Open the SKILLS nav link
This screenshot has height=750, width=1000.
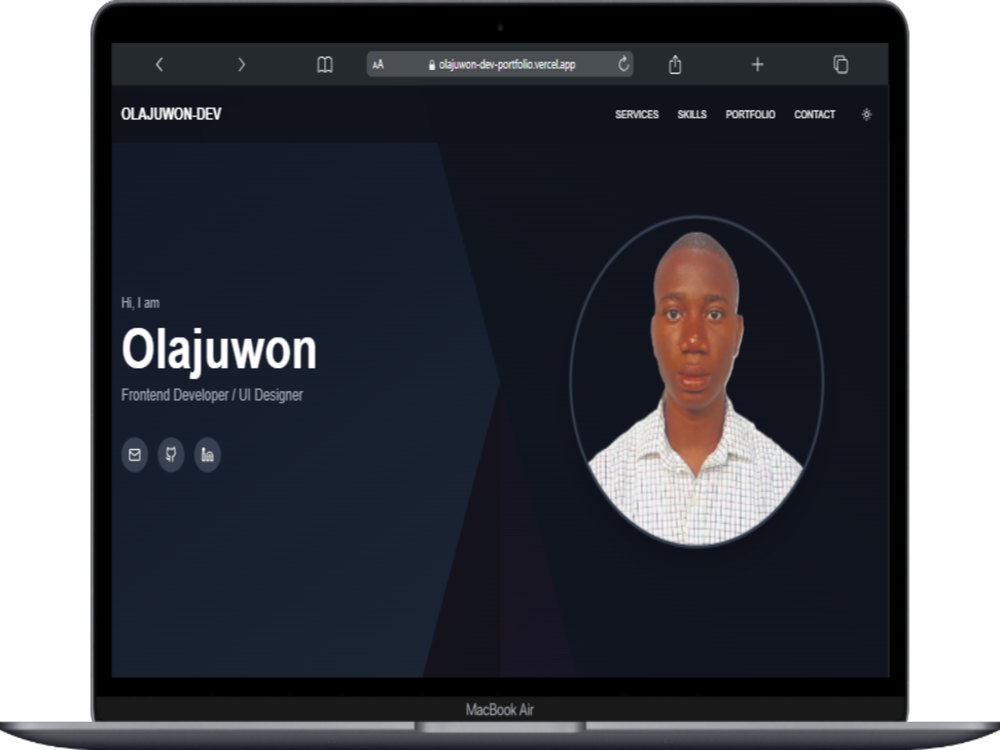692,114
